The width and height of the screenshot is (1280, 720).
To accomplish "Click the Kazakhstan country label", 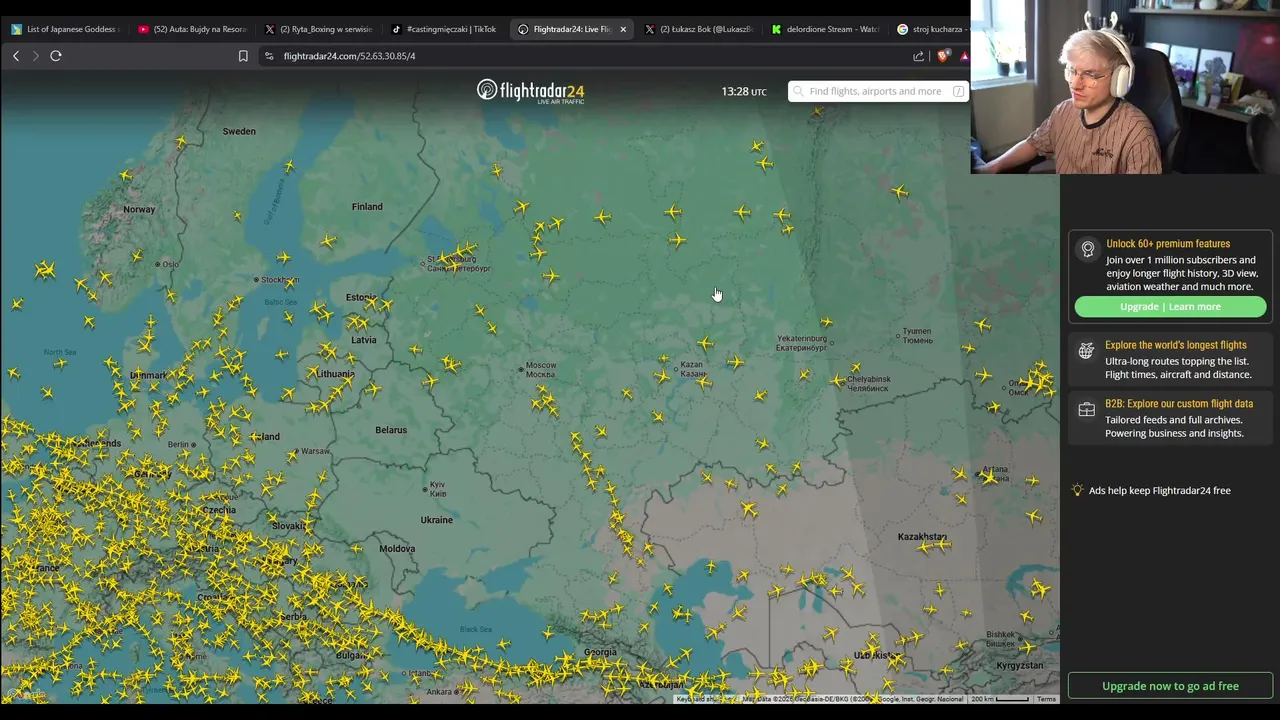I will click(922, 537).
